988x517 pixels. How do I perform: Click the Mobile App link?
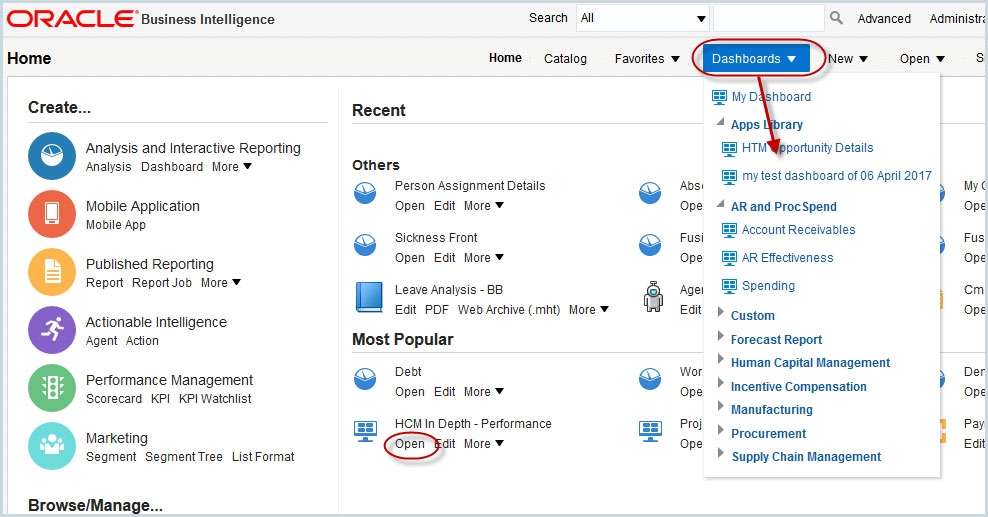click(x=116, y=225)
